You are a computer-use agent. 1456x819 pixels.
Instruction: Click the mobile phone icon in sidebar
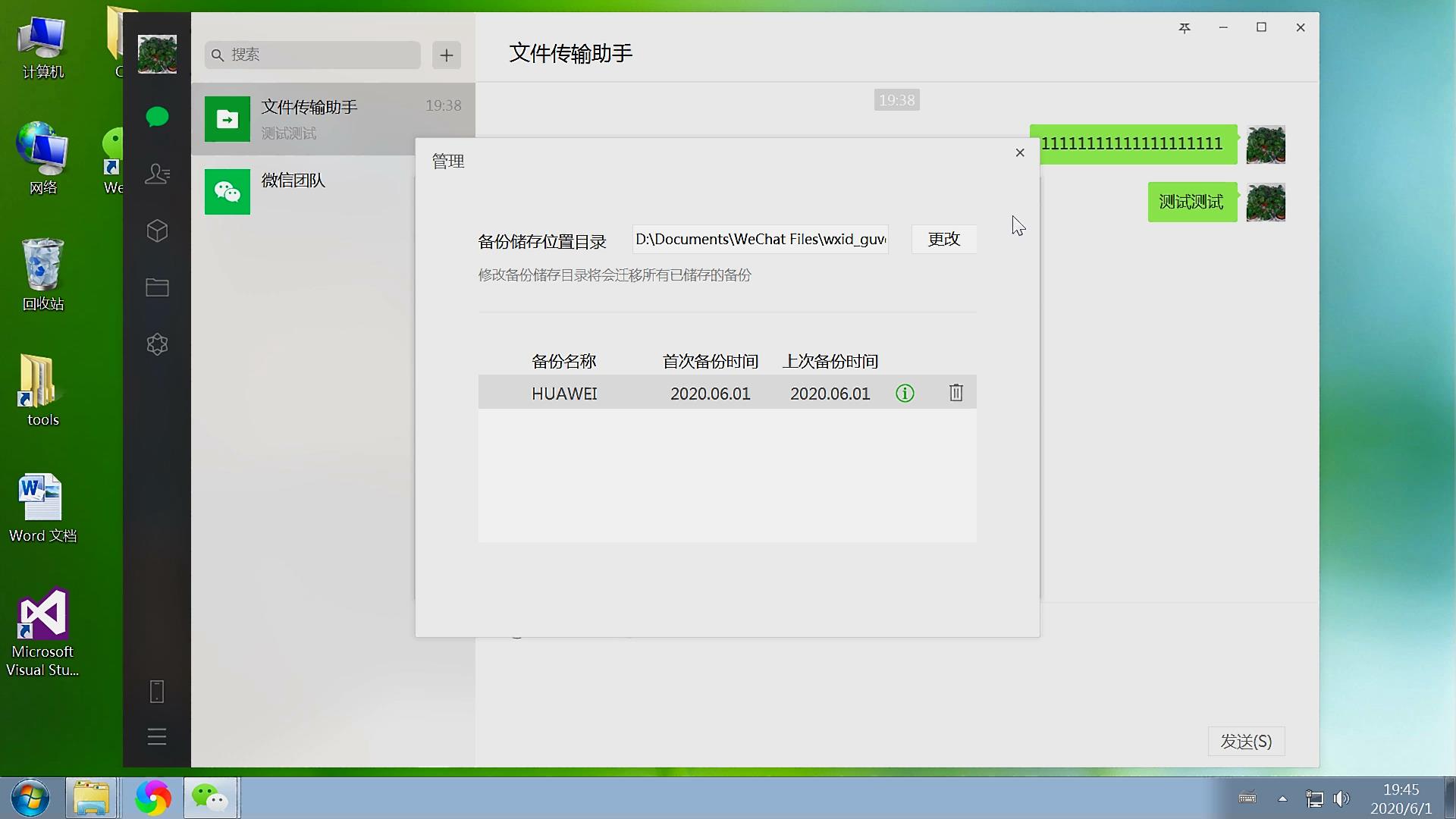coord(157,692)
